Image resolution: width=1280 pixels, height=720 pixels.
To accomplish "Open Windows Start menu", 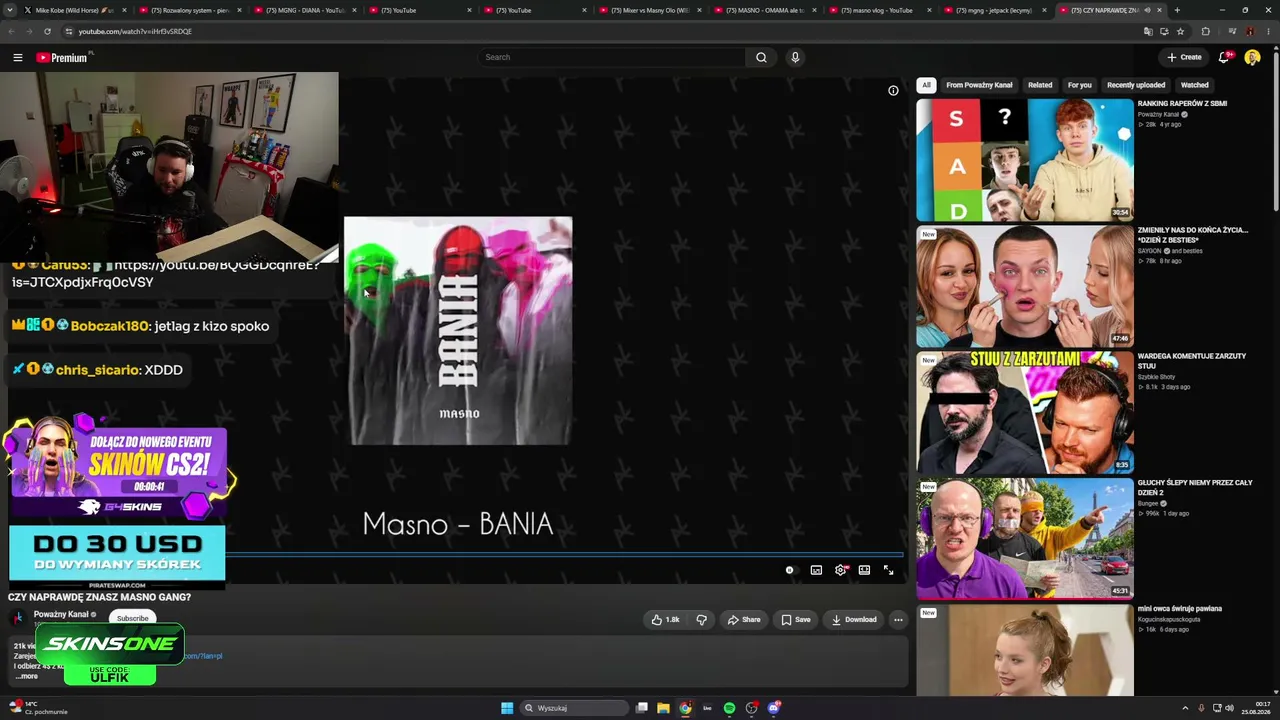I will (x=507, y=708).
